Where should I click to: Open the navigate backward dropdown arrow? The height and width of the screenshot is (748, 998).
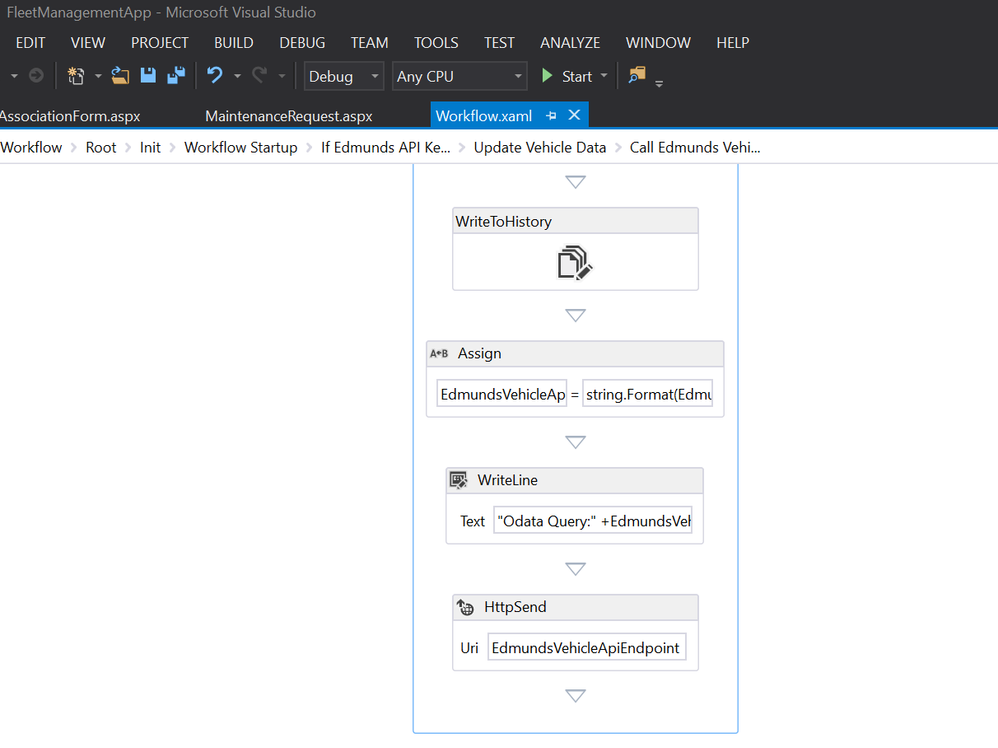tap(14, 76)
